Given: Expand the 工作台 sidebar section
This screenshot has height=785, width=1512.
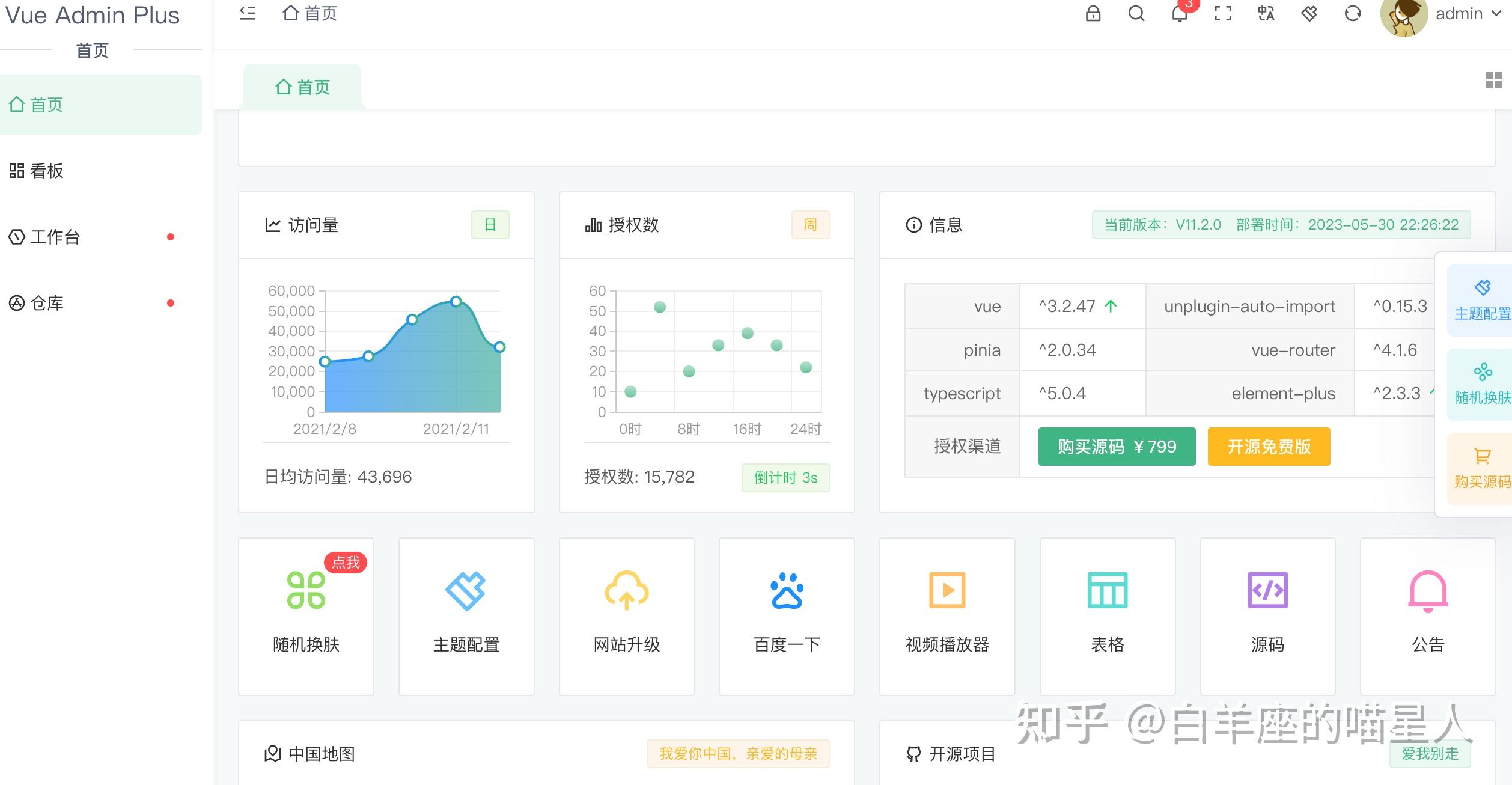Looking at the screenshot, I should click(x=60, y=237).
